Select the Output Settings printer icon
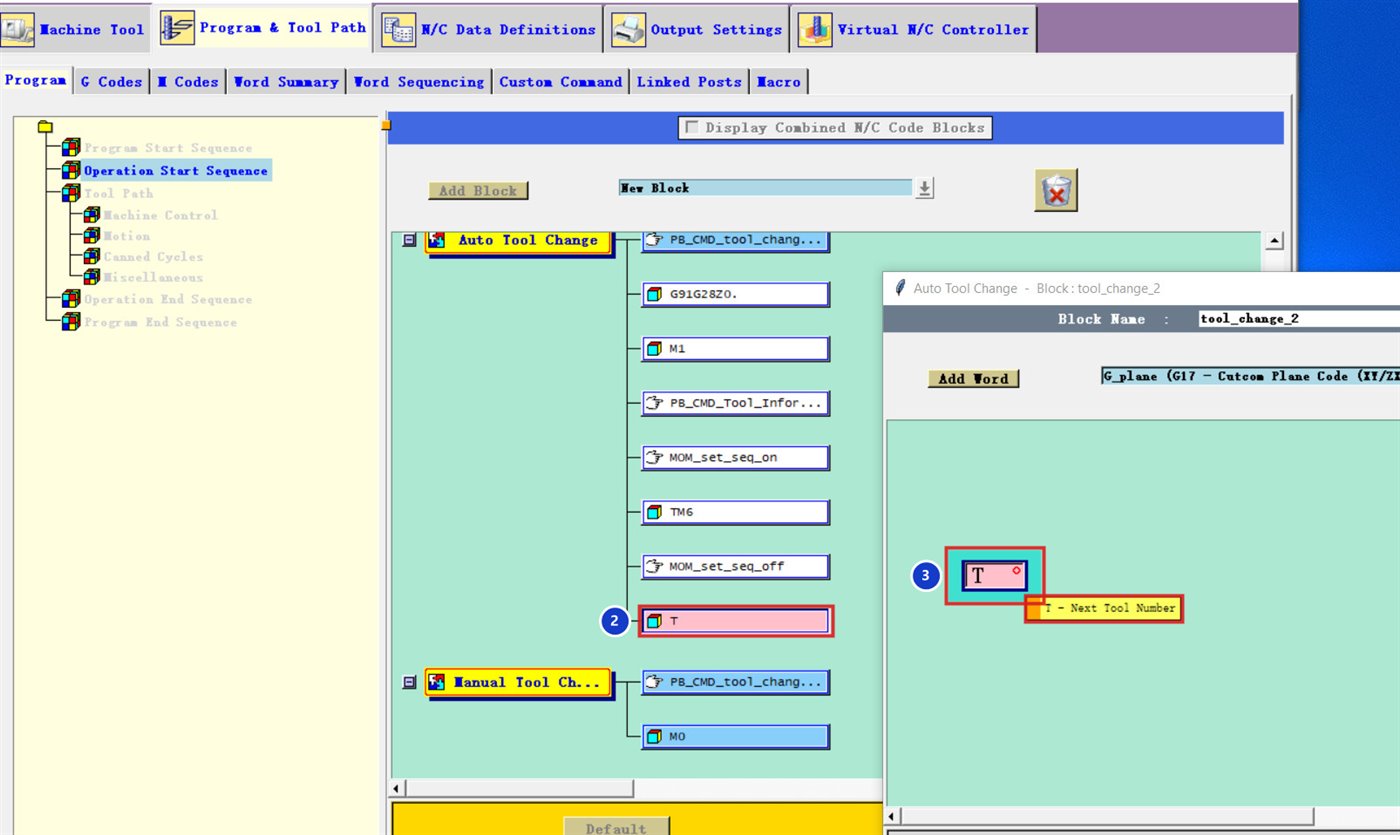The width and height of the screenshot is (1400, 835). click(x=628, y=30)
